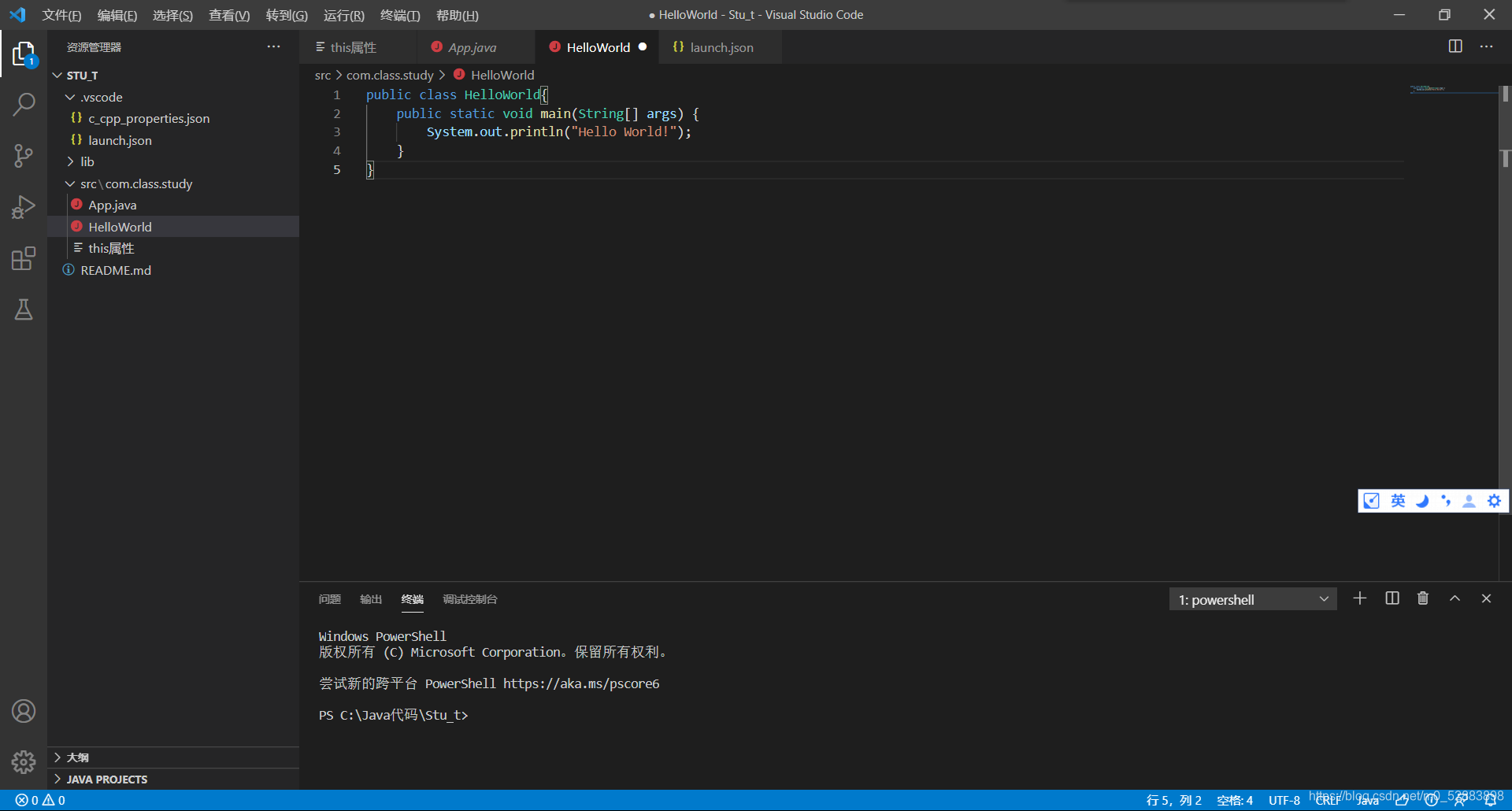Screen dimensions: 1512x811
Task: Open the 文件(F) menu
Action: (61, 15)
